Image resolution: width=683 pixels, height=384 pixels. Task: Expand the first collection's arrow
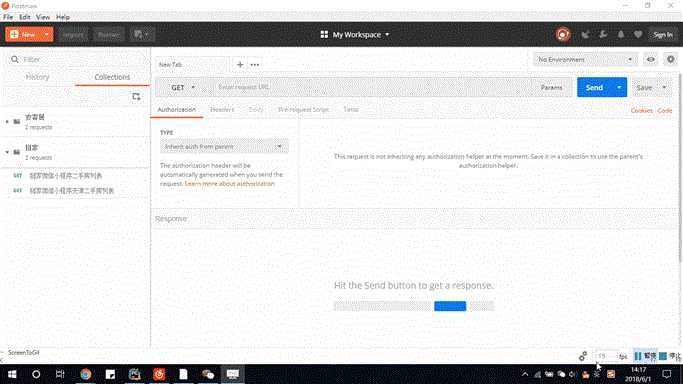[x=7, y=121]
